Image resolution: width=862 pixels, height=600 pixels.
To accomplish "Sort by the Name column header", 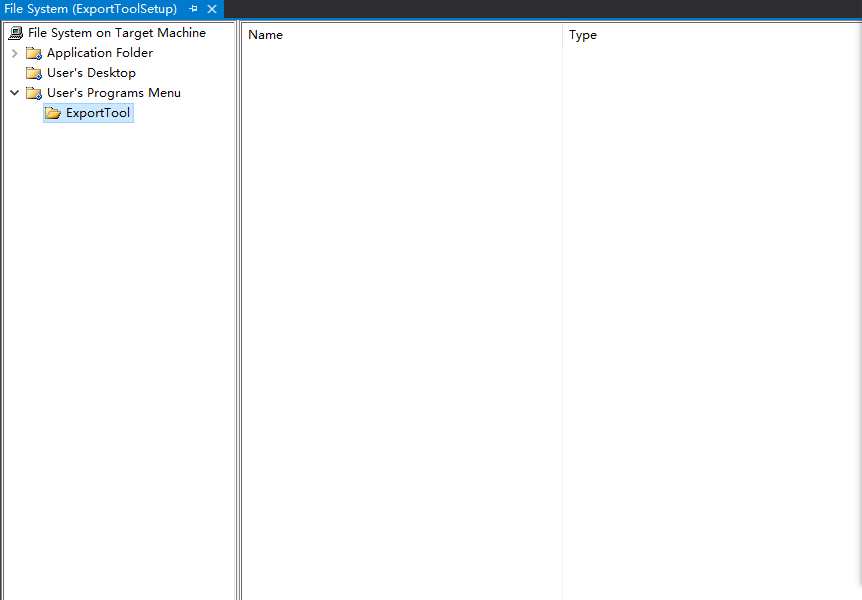I will 400,35.
